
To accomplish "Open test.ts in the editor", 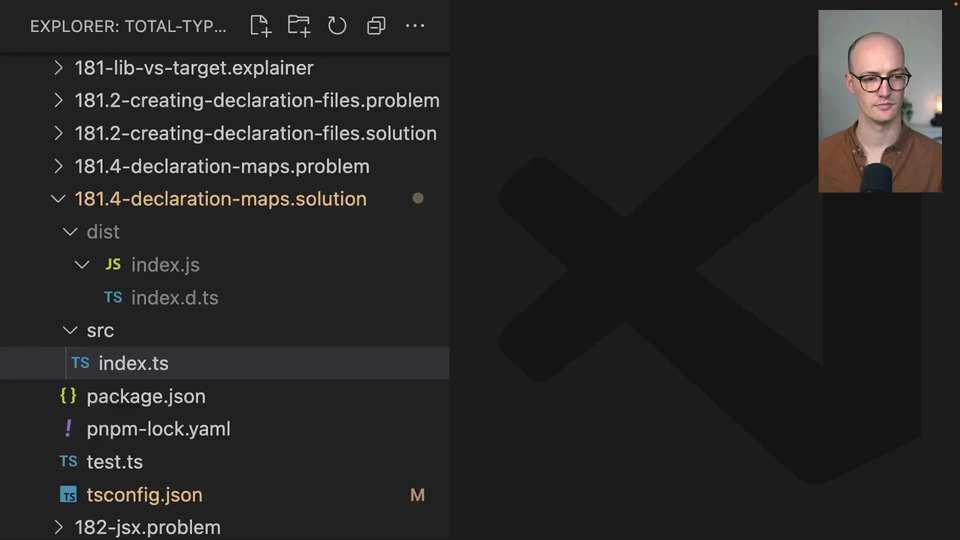I will tap(114, 462).
